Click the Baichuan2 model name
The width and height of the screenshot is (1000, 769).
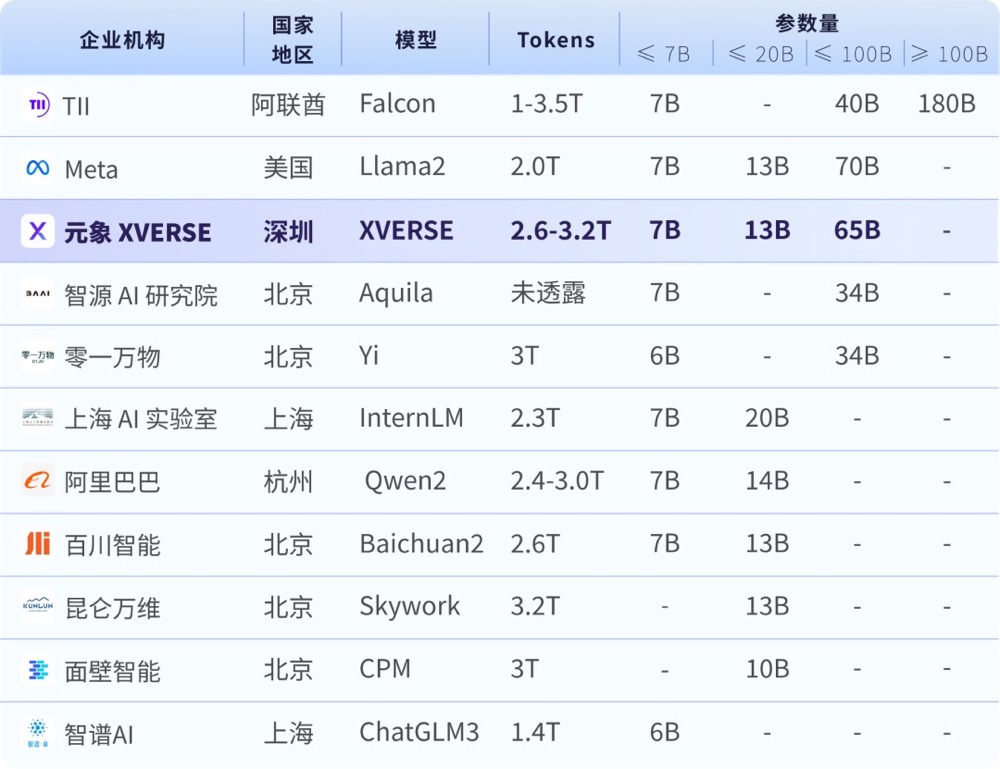pos(421,544)
